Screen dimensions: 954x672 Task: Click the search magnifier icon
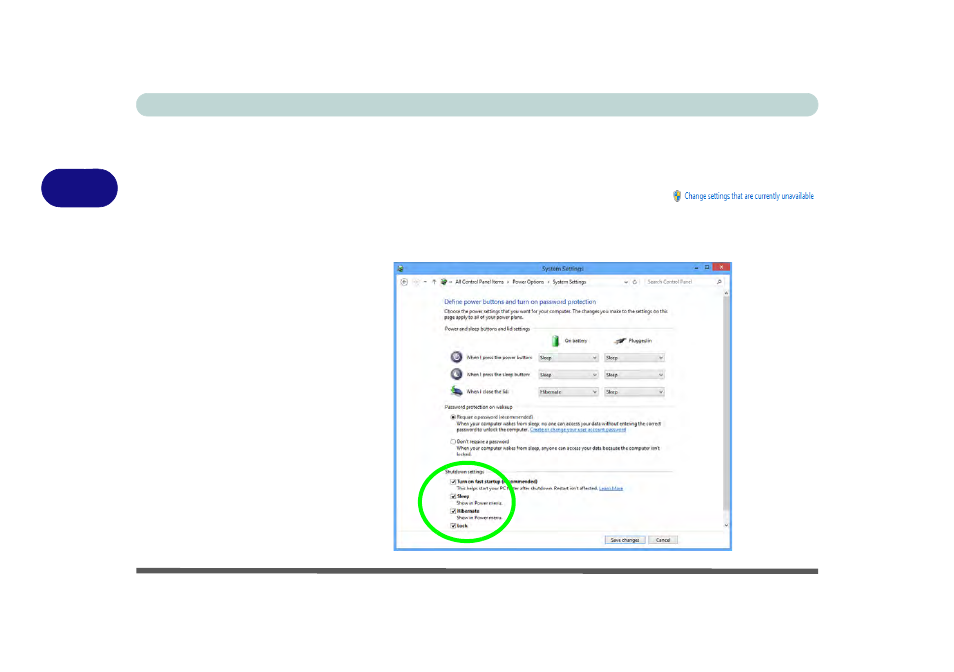719,282
